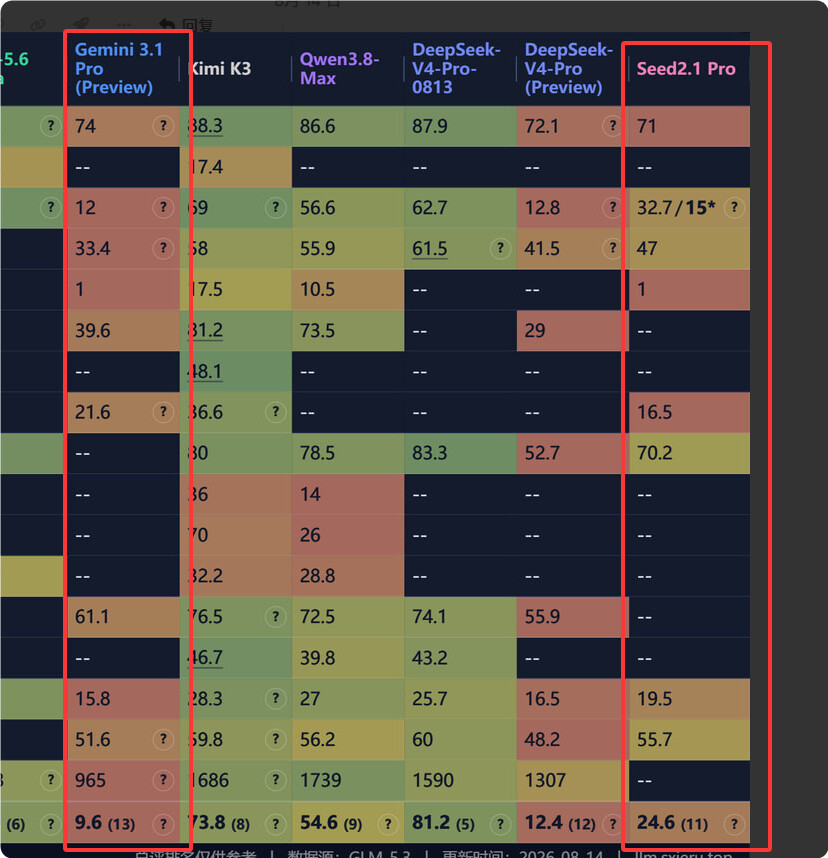Click the help icon beside 61.5
Screen dimensions: 828x858
[x=500, y=248]
